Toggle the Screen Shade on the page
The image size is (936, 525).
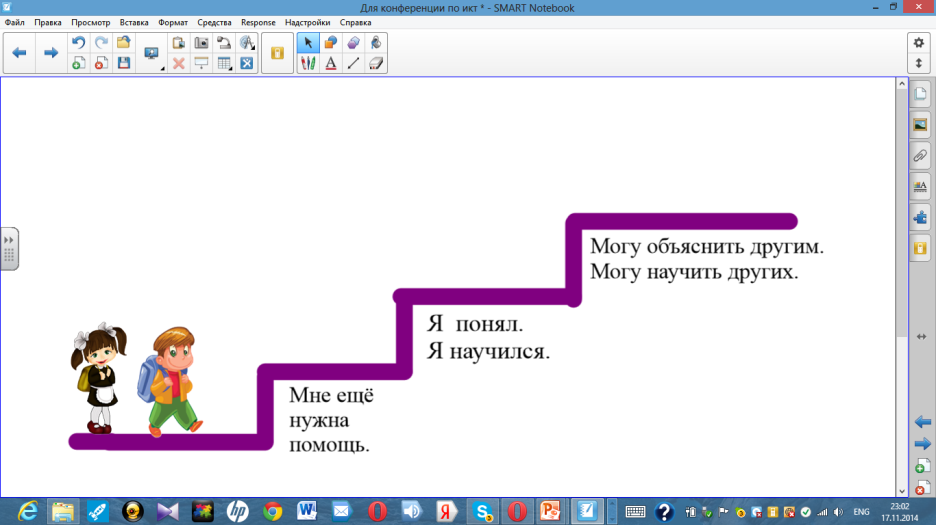(x=201, y=63)
